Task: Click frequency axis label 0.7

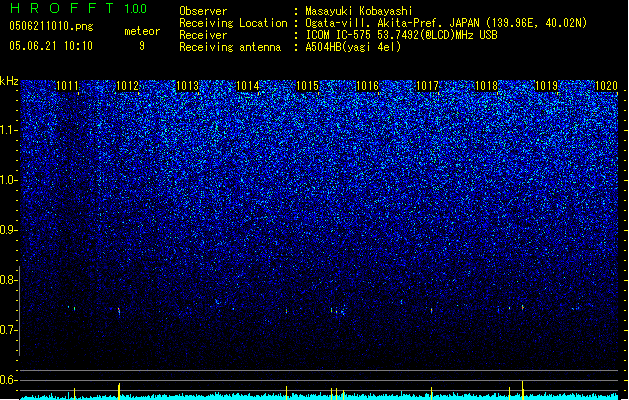Action: [9, 330]
